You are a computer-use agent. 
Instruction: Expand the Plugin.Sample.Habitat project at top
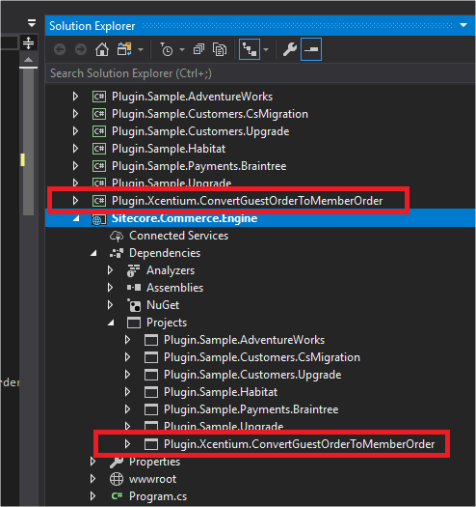point(76,149)
